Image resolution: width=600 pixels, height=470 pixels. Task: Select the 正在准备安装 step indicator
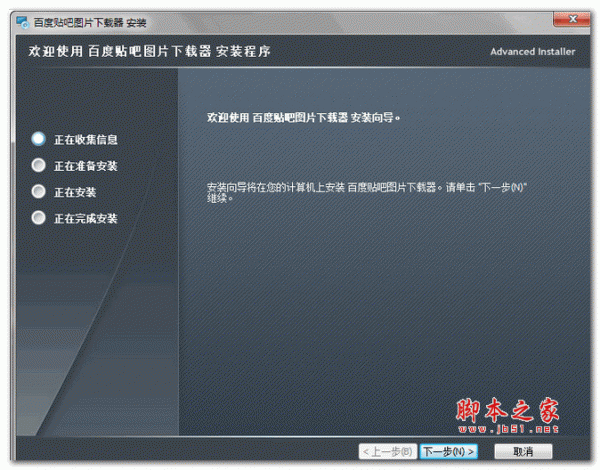(39, 165)
